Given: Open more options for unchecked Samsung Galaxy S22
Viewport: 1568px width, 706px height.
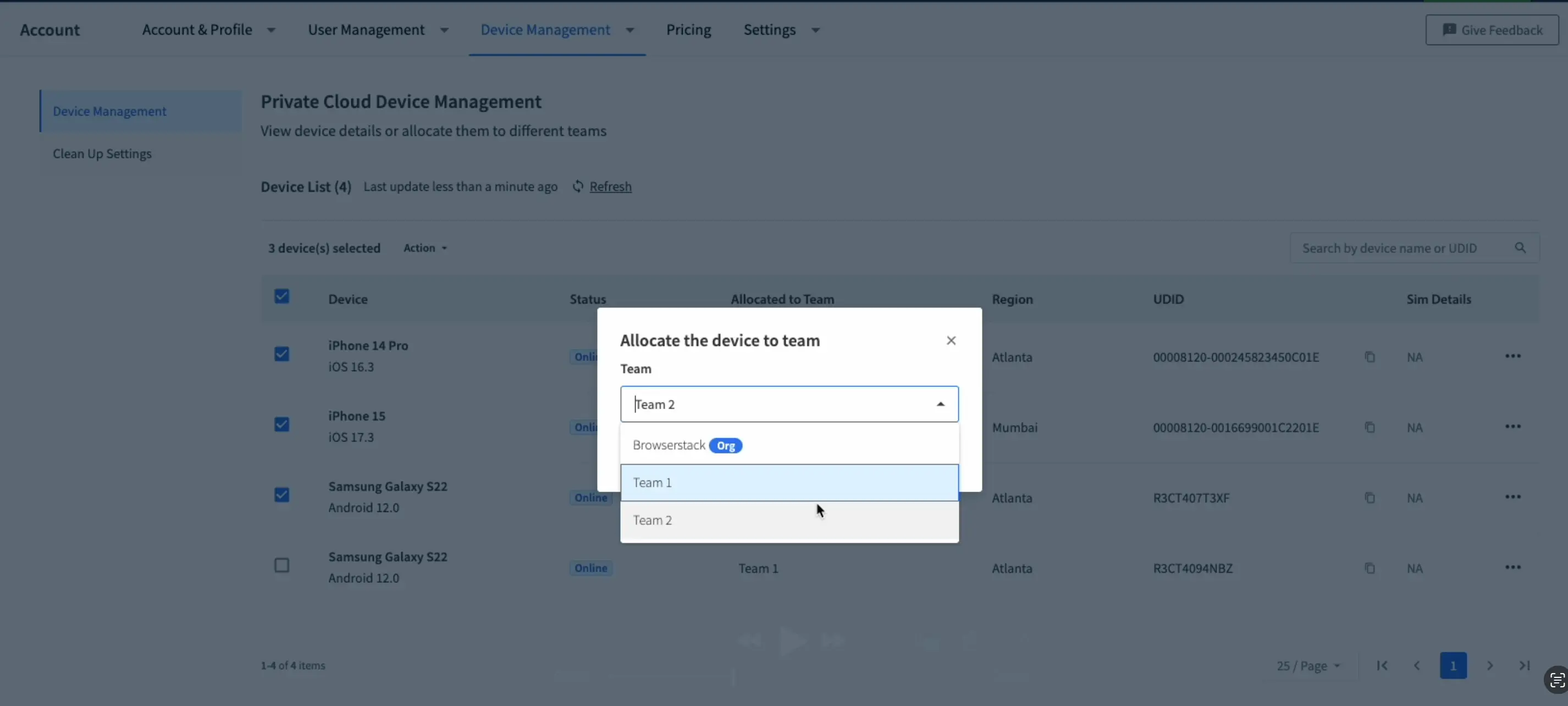Looking at the screenshot, I should point(1512,568).
